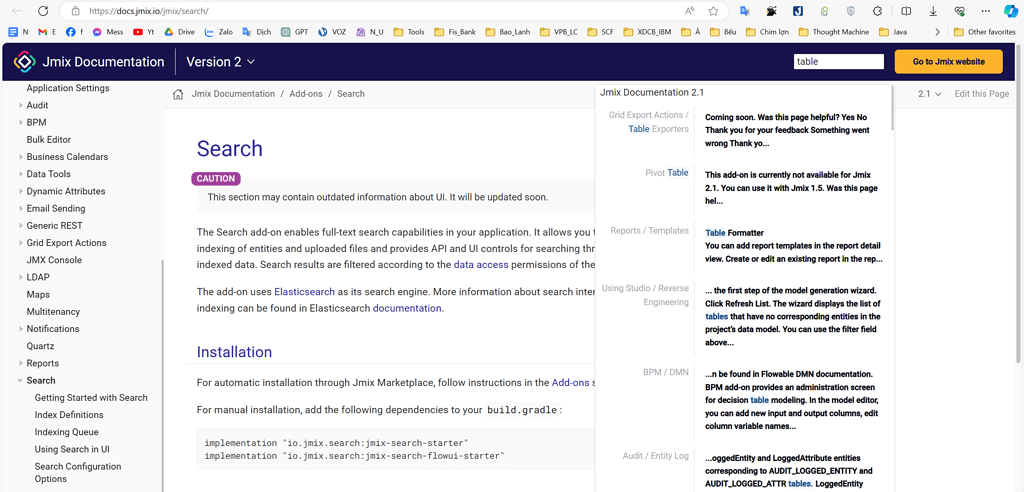Expand the Audit tree node
Viewport: 1024px width, 492px height.
pos(20,105)
